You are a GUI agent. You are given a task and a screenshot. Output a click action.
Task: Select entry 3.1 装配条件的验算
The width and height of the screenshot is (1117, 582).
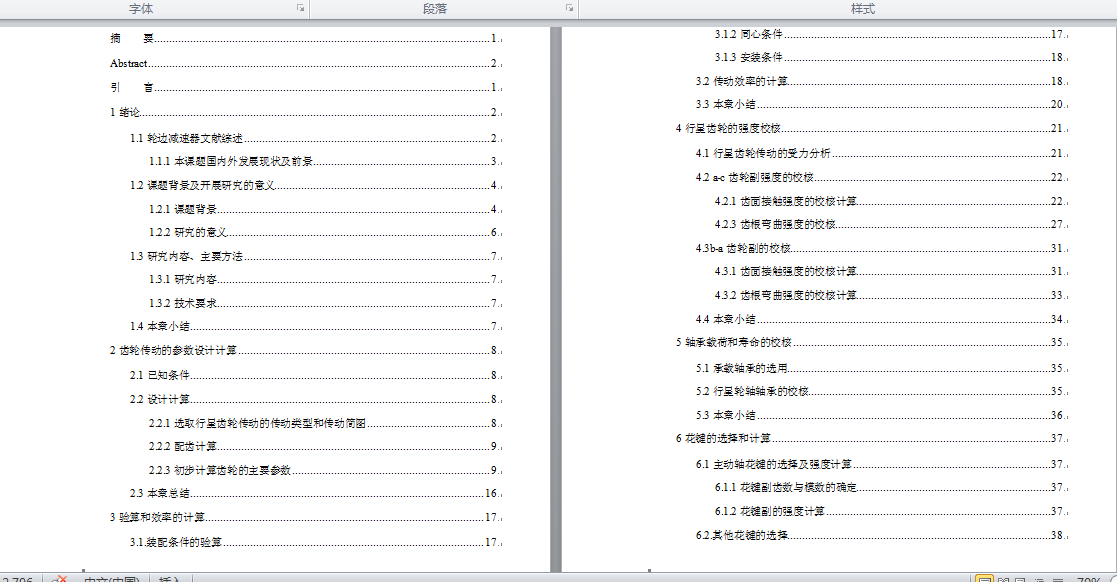coord(316,542)
